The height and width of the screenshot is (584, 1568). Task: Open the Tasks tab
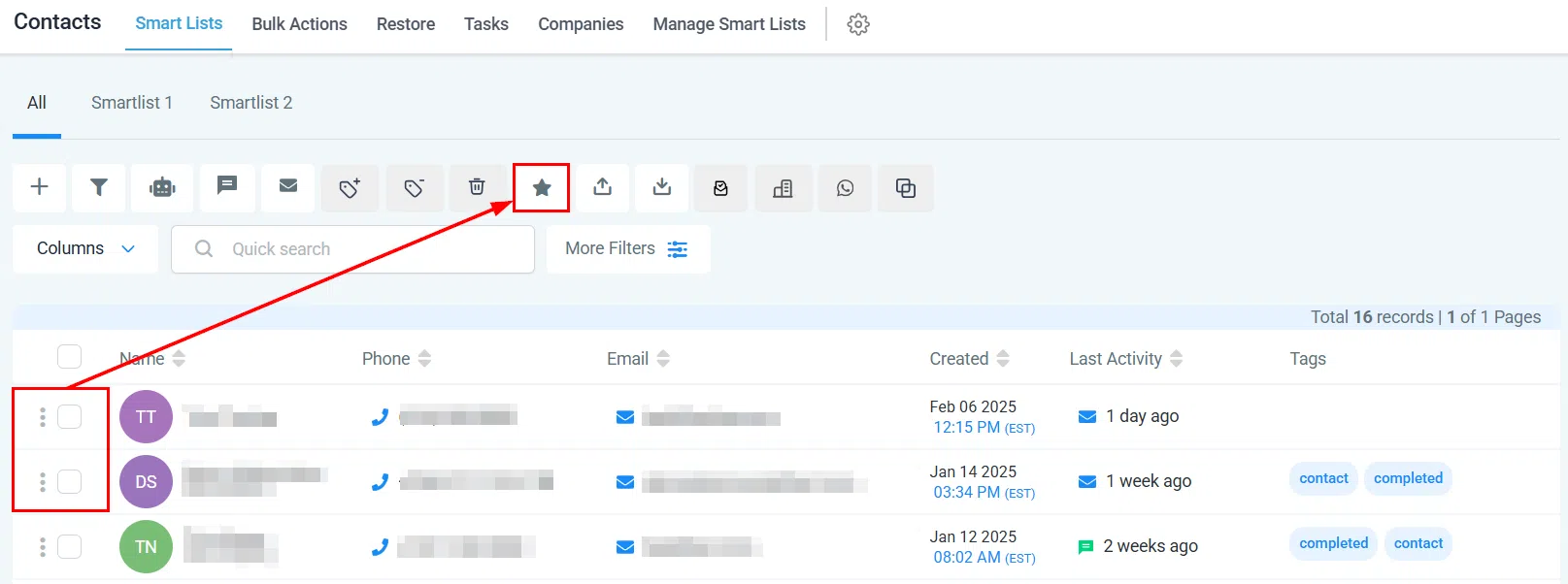(x=486, y=24)
